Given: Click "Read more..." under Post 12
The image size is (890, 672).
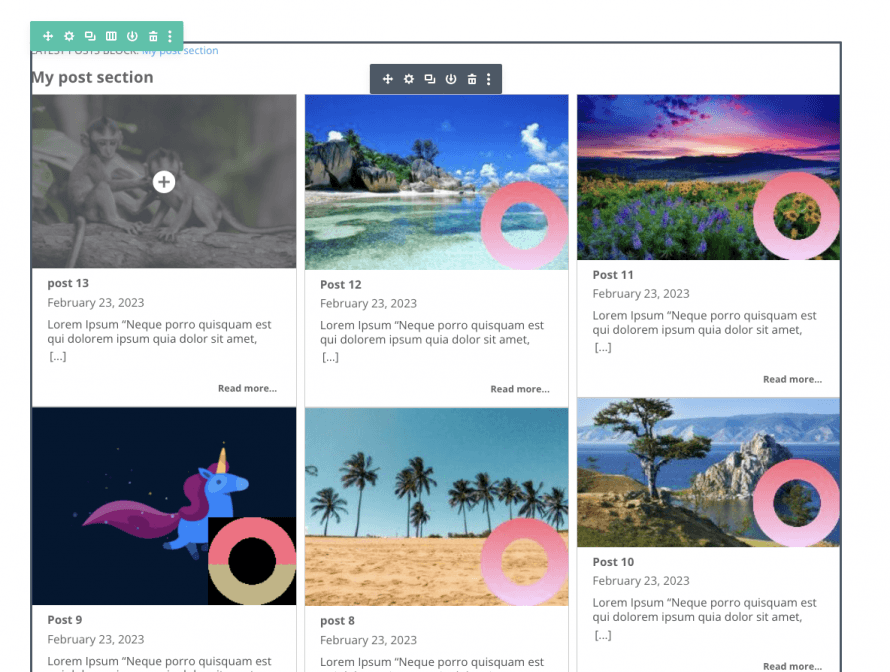Looking at the screenshot, I should [x=519, y=389].
